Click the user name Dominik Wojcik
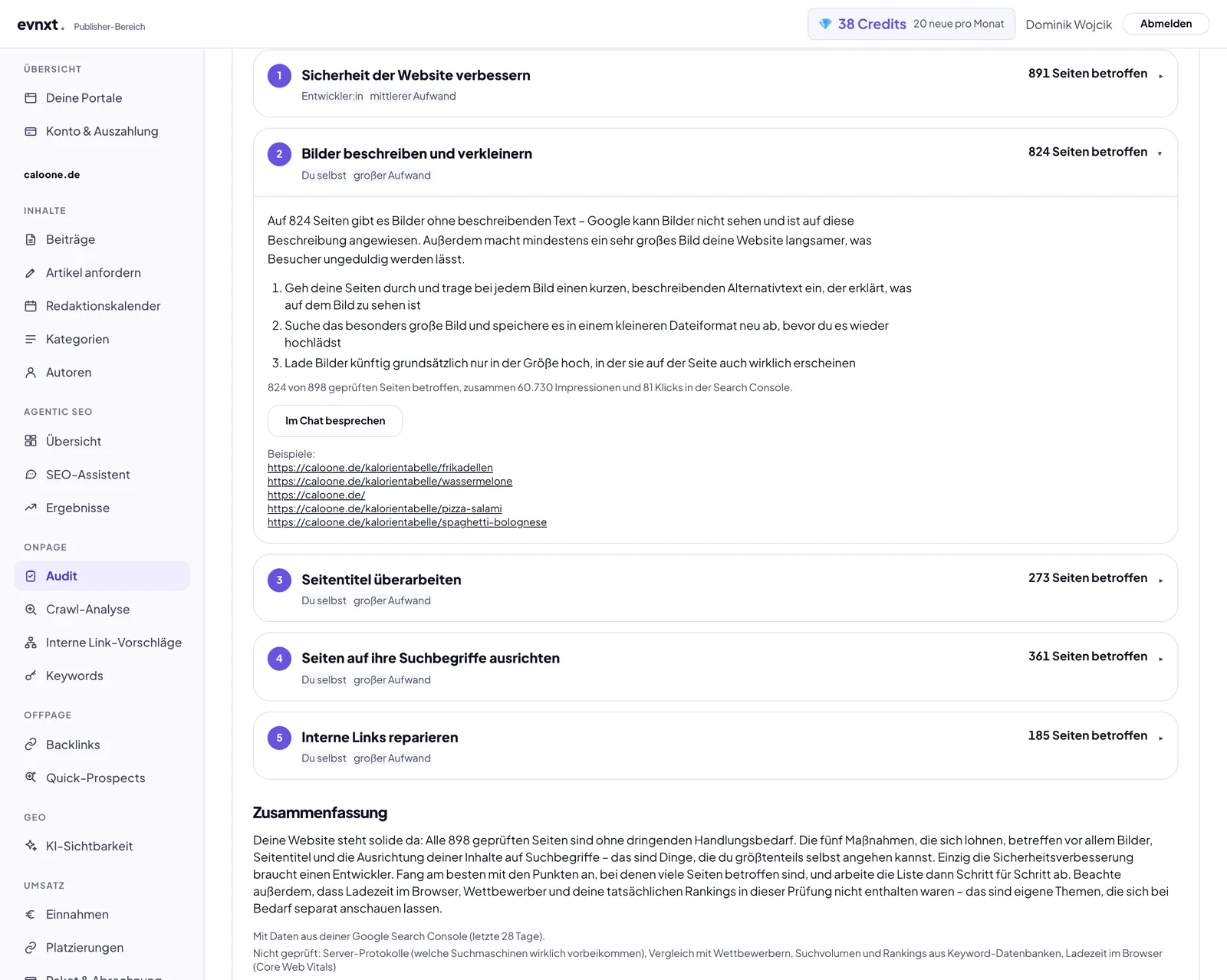The image size is (1227, 980). (1068, 25)
